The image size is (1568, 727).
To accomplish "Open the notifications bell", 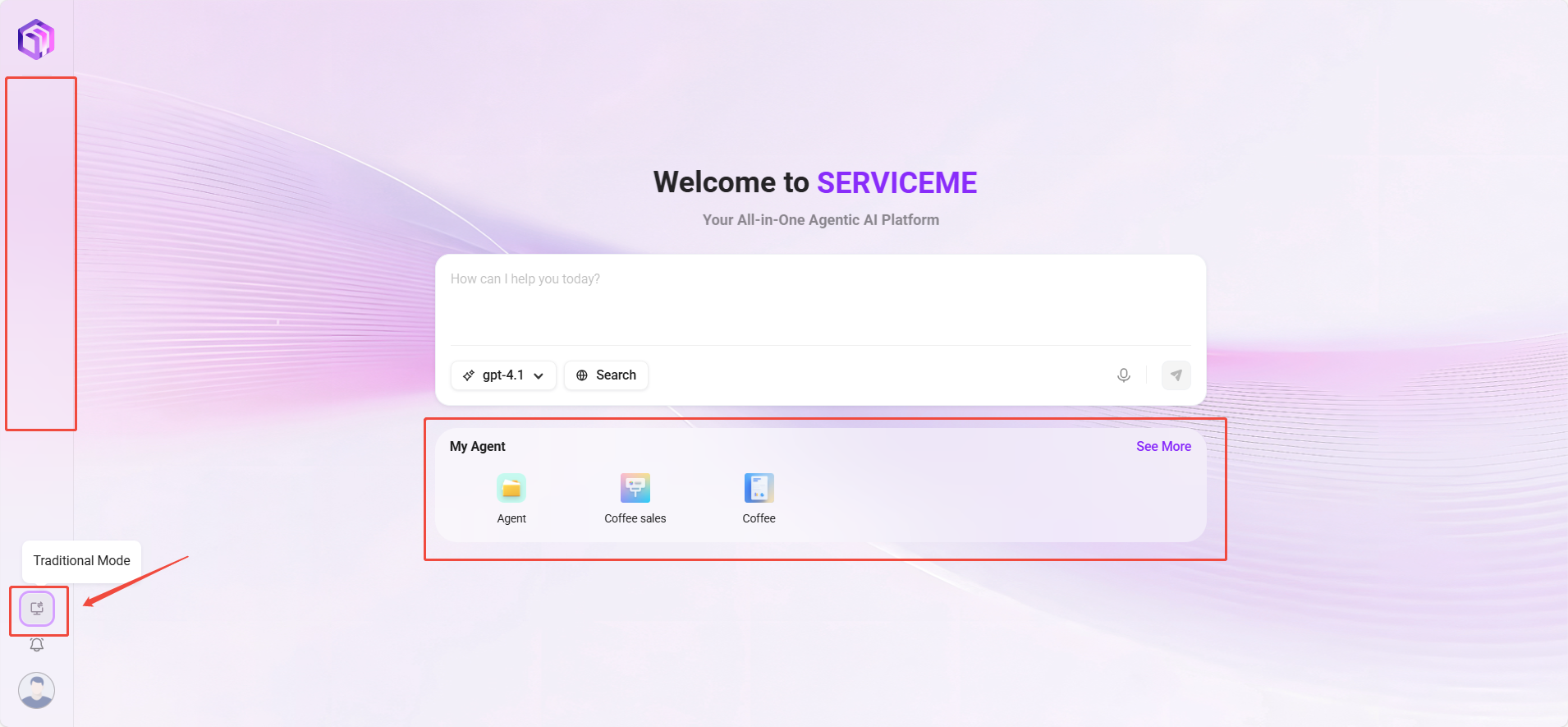I will click(x=37, y=645).
